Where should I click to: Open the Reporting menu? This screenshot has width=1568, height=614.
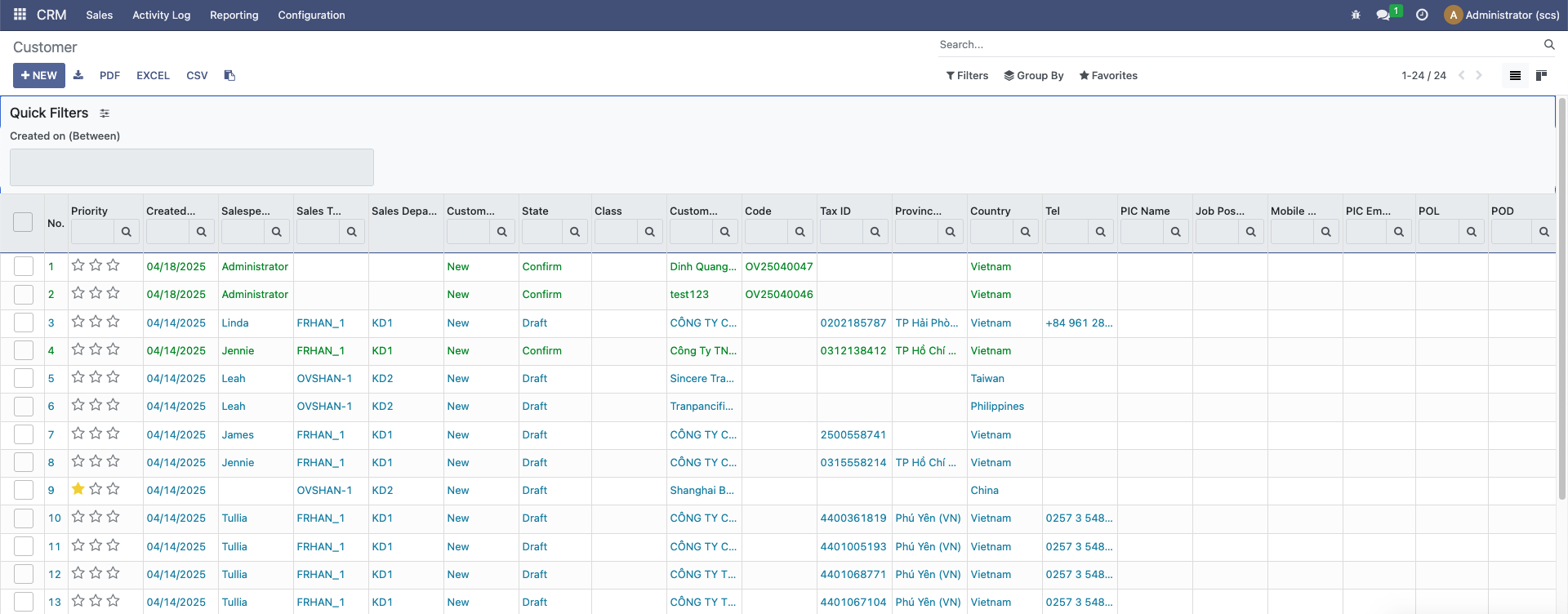[234, 15]
